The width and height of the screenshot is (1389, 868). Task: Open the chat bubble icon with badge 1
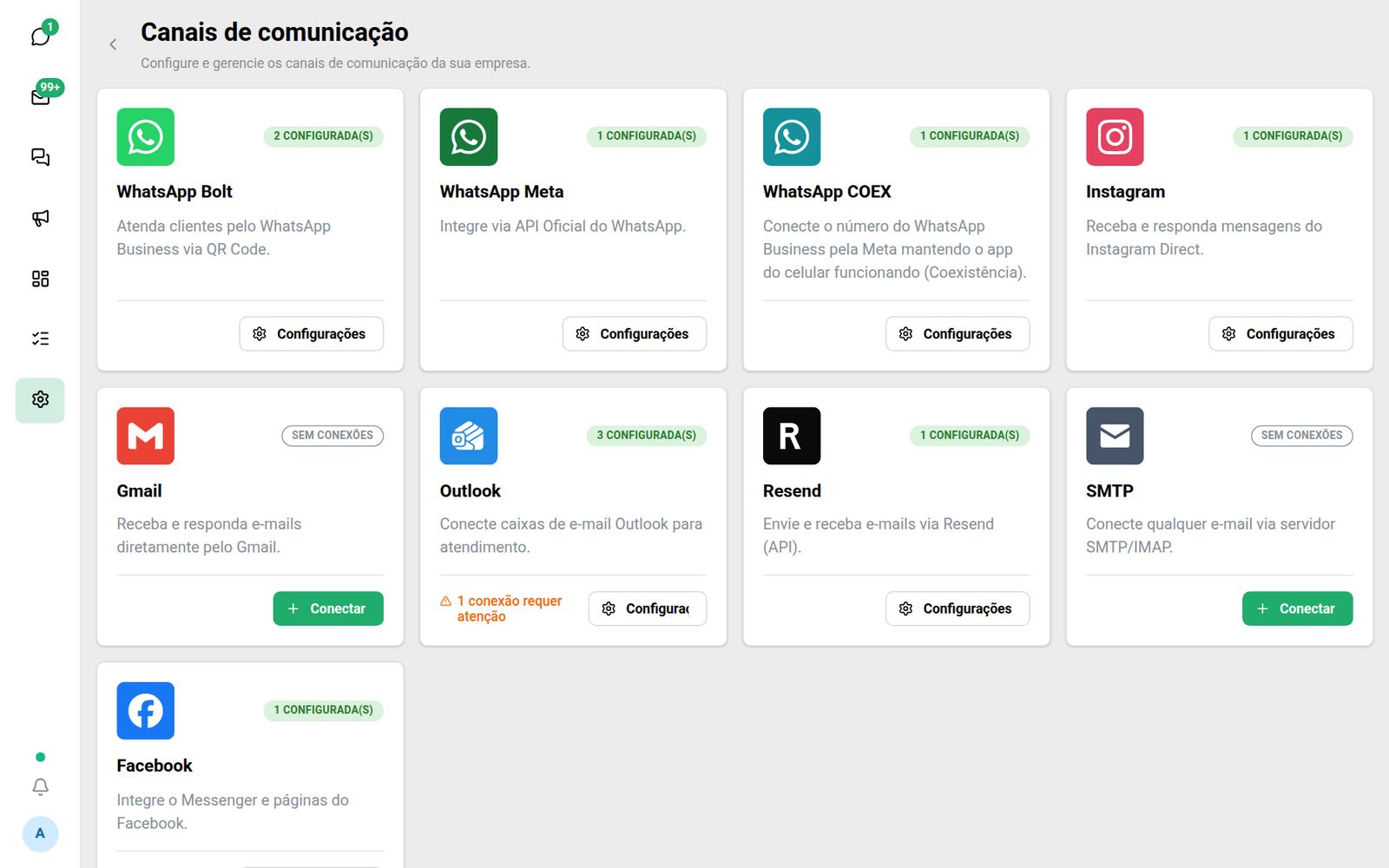[40, 36]
